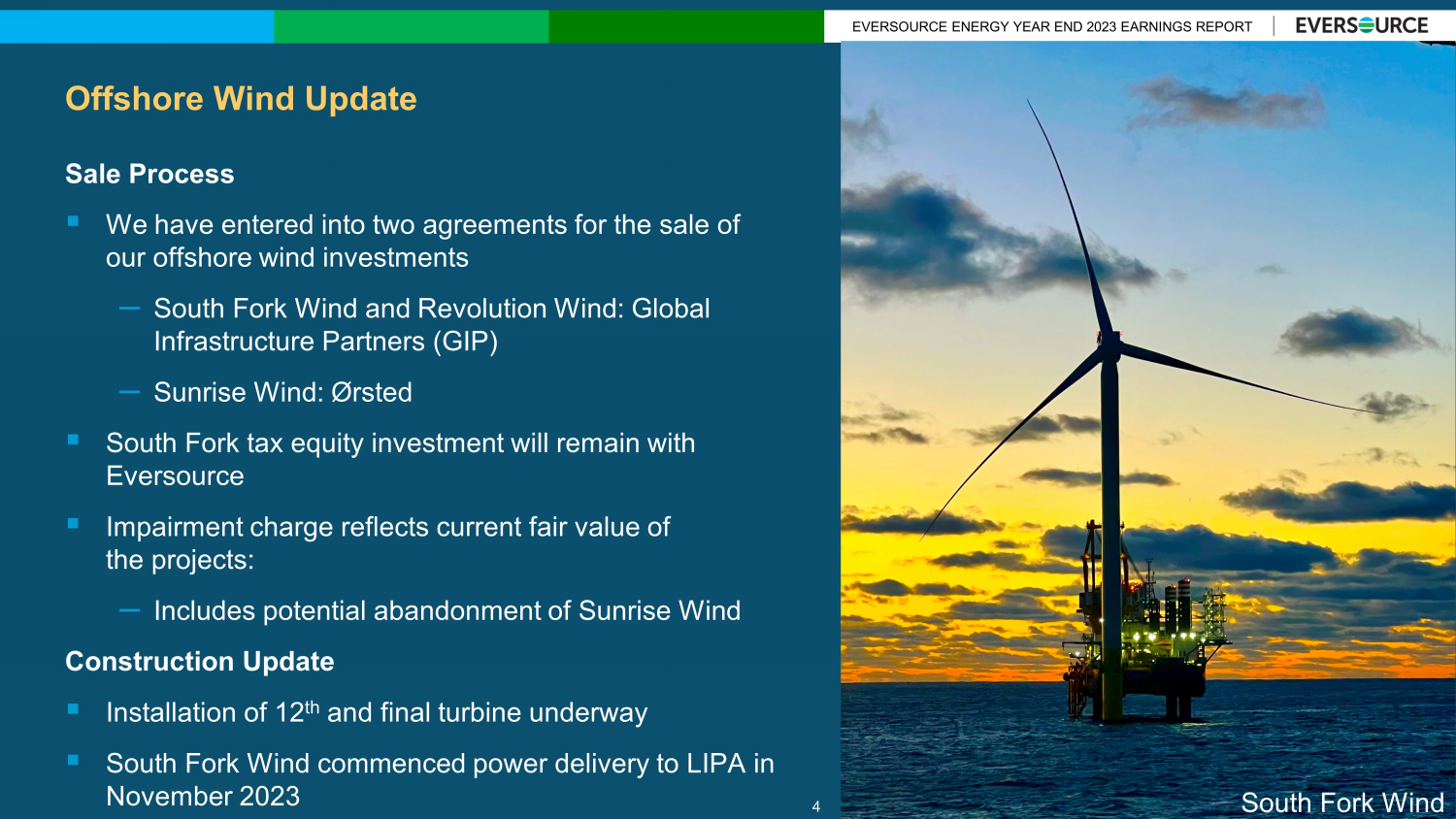1456x819 pixels.
Task: Click the dark green header color bar
Action: 685,26
